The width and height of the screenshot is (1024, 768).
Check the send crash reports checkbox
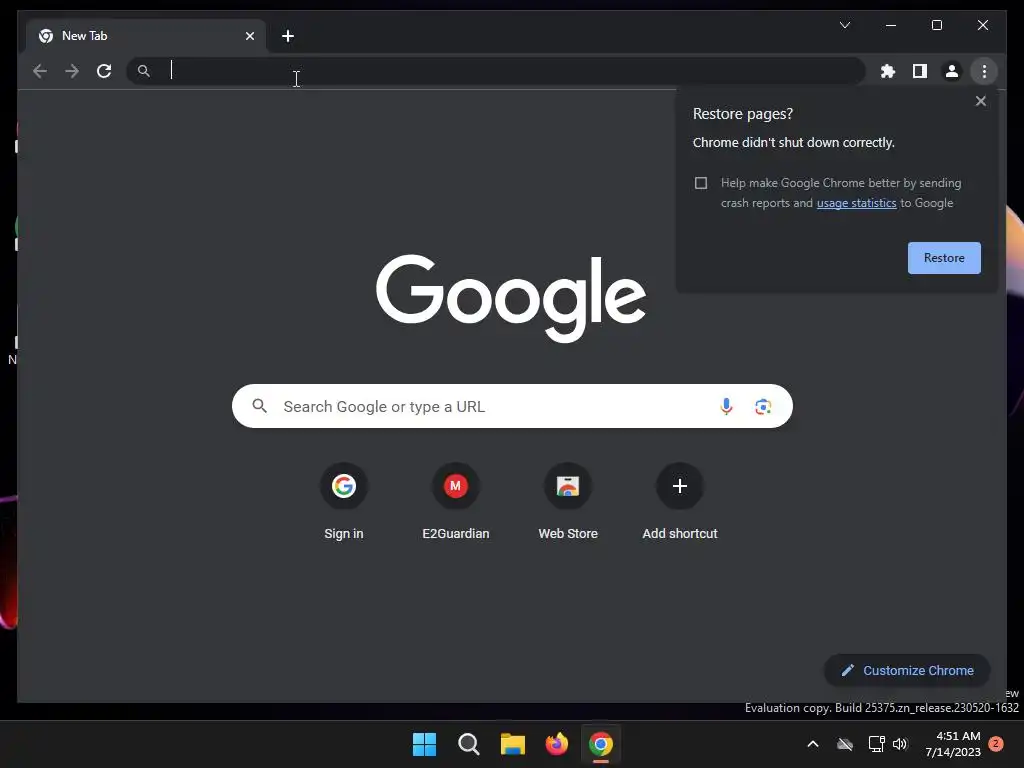[701, 183]
